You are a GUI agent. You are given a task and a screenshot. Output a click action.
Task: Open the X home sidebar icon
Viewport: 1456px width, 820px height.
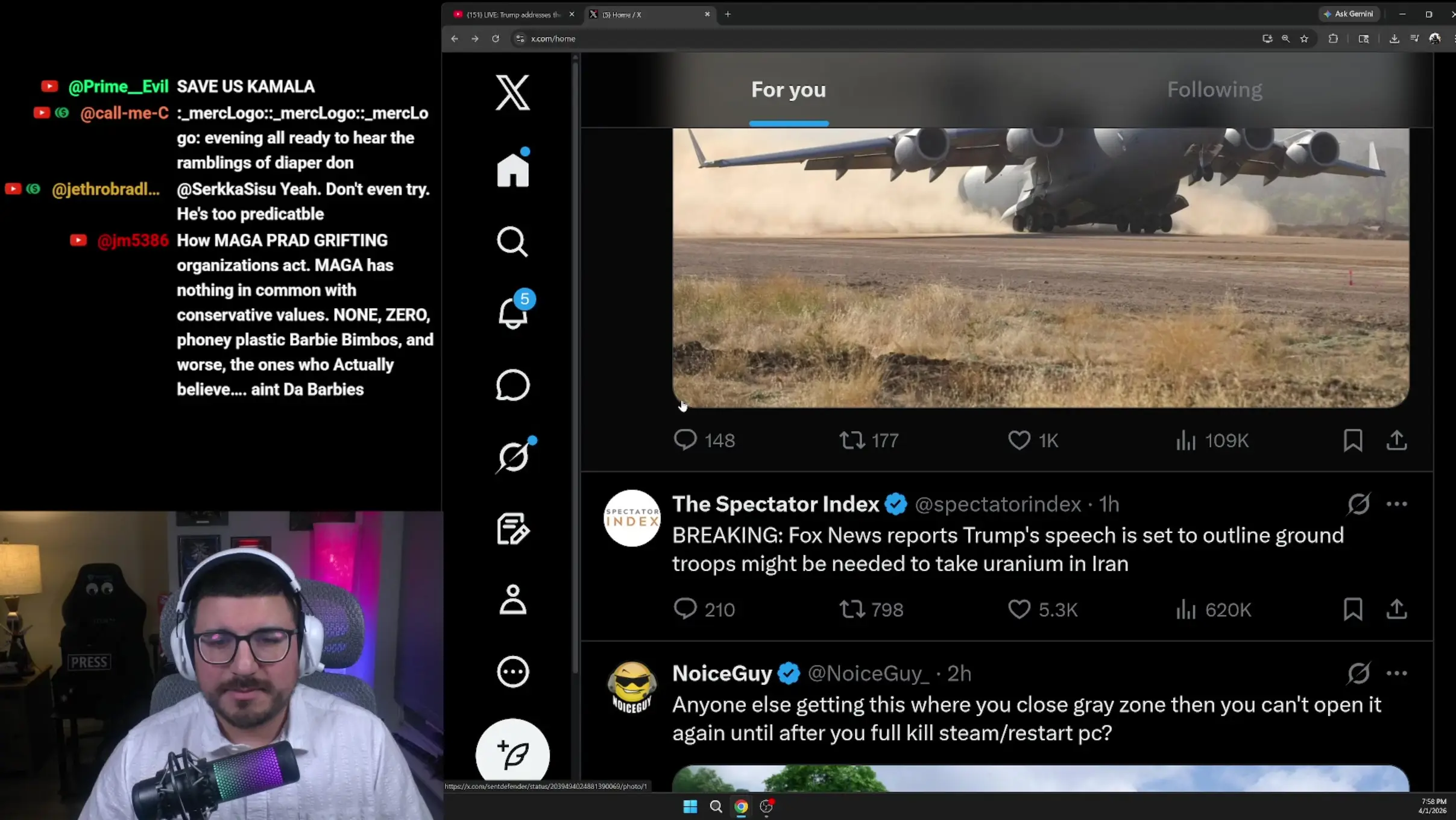coord(512,170)
